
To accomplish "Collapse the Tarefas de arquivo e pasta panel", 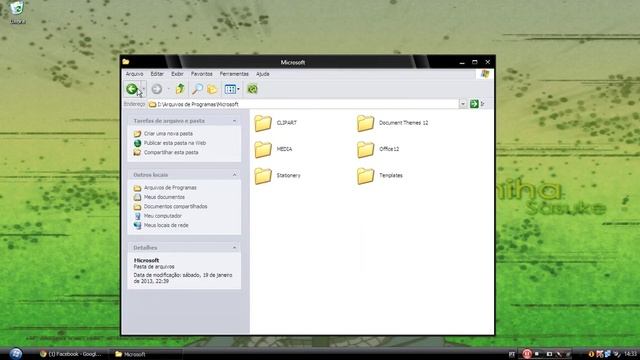I will (x=234, y=121).
